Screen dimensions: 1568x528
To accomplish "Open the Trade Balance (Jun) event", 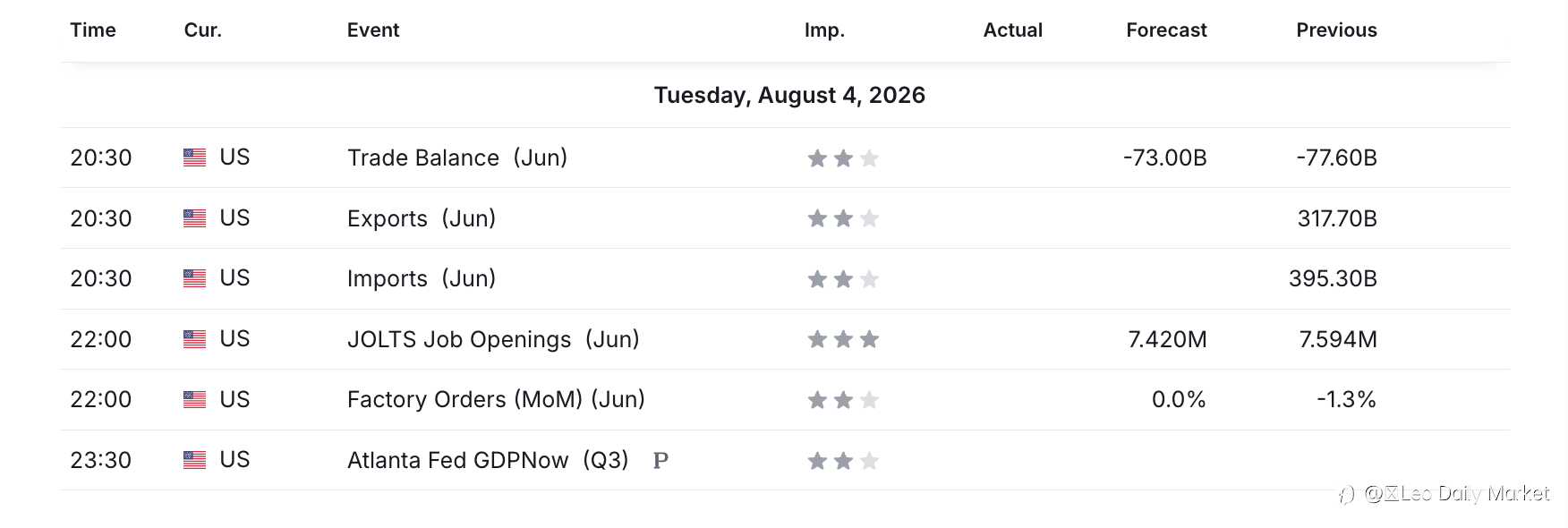I will click(x=457, y=158).
